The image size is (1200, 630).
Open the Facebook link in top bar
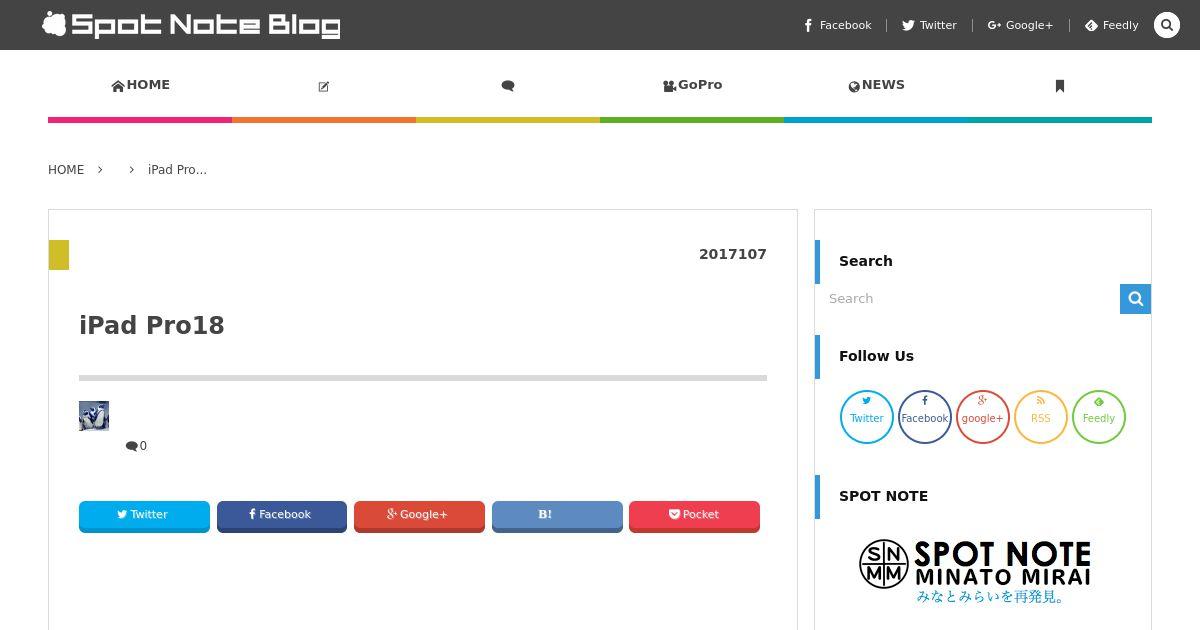point(838,25)
